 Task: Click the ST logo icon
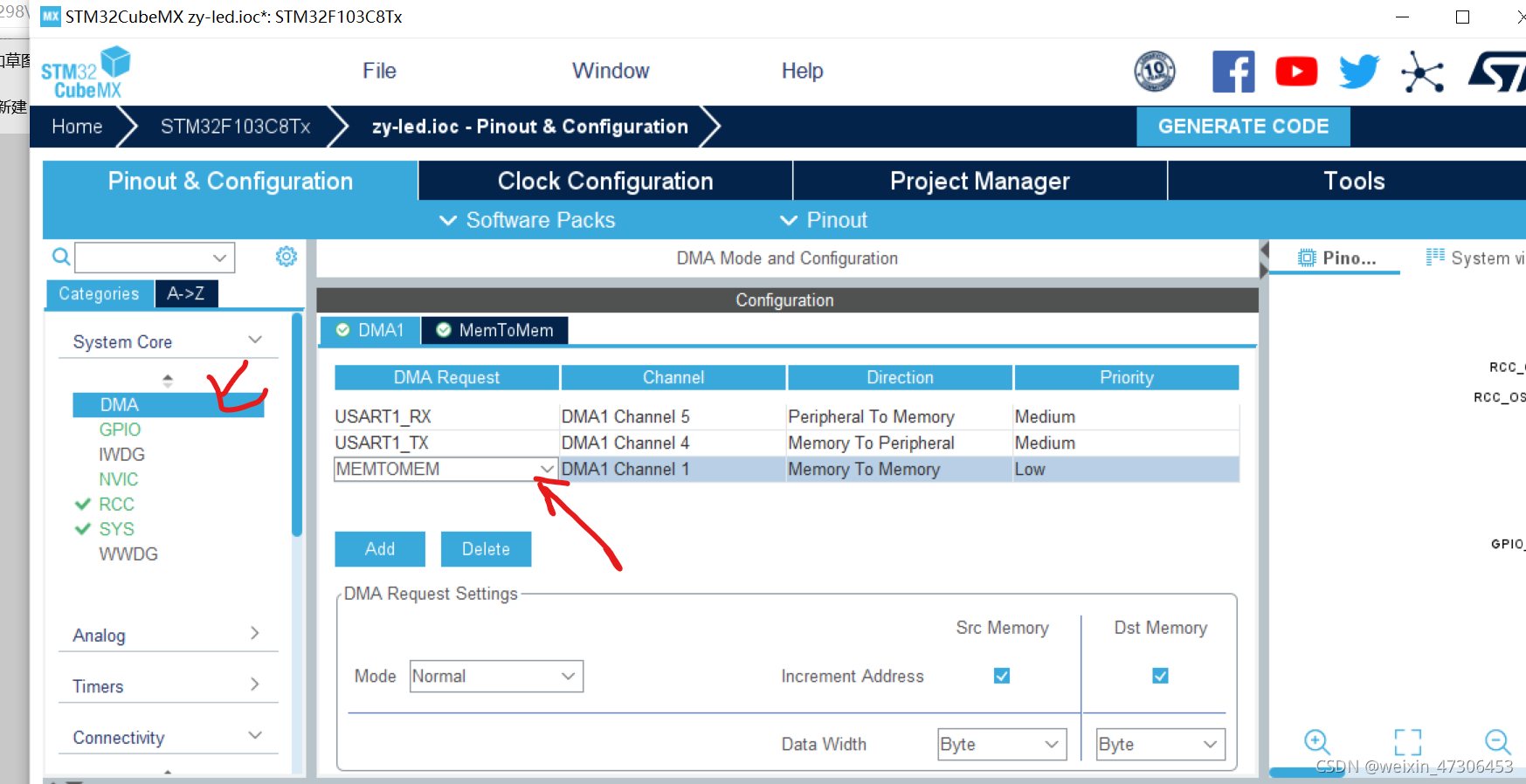tap(1497, 72)
